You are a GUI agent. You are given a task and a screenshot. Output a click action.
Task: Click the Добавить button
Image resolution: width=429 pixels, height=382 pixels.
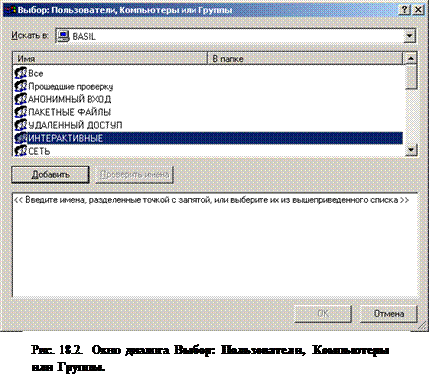coord(50,174)
